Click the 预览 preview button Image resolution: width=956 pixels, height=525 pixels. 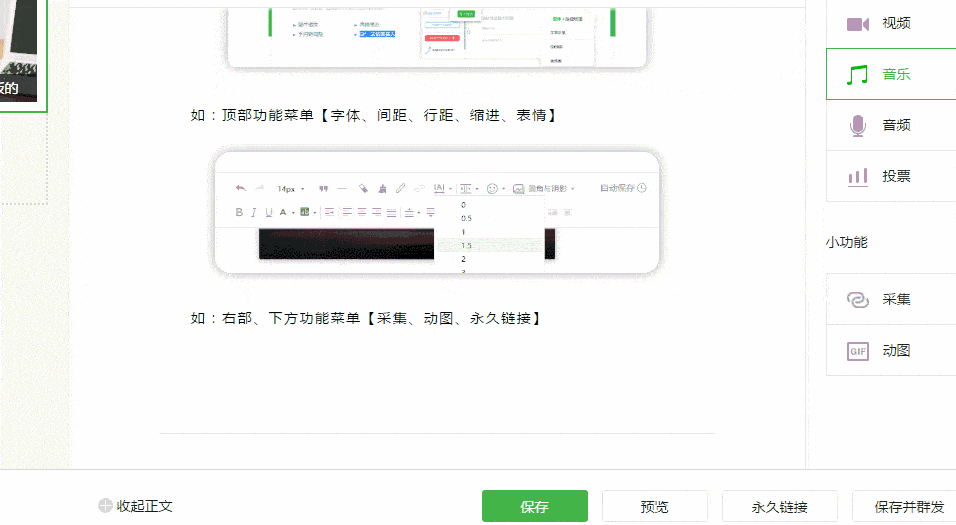coord(655,506)
